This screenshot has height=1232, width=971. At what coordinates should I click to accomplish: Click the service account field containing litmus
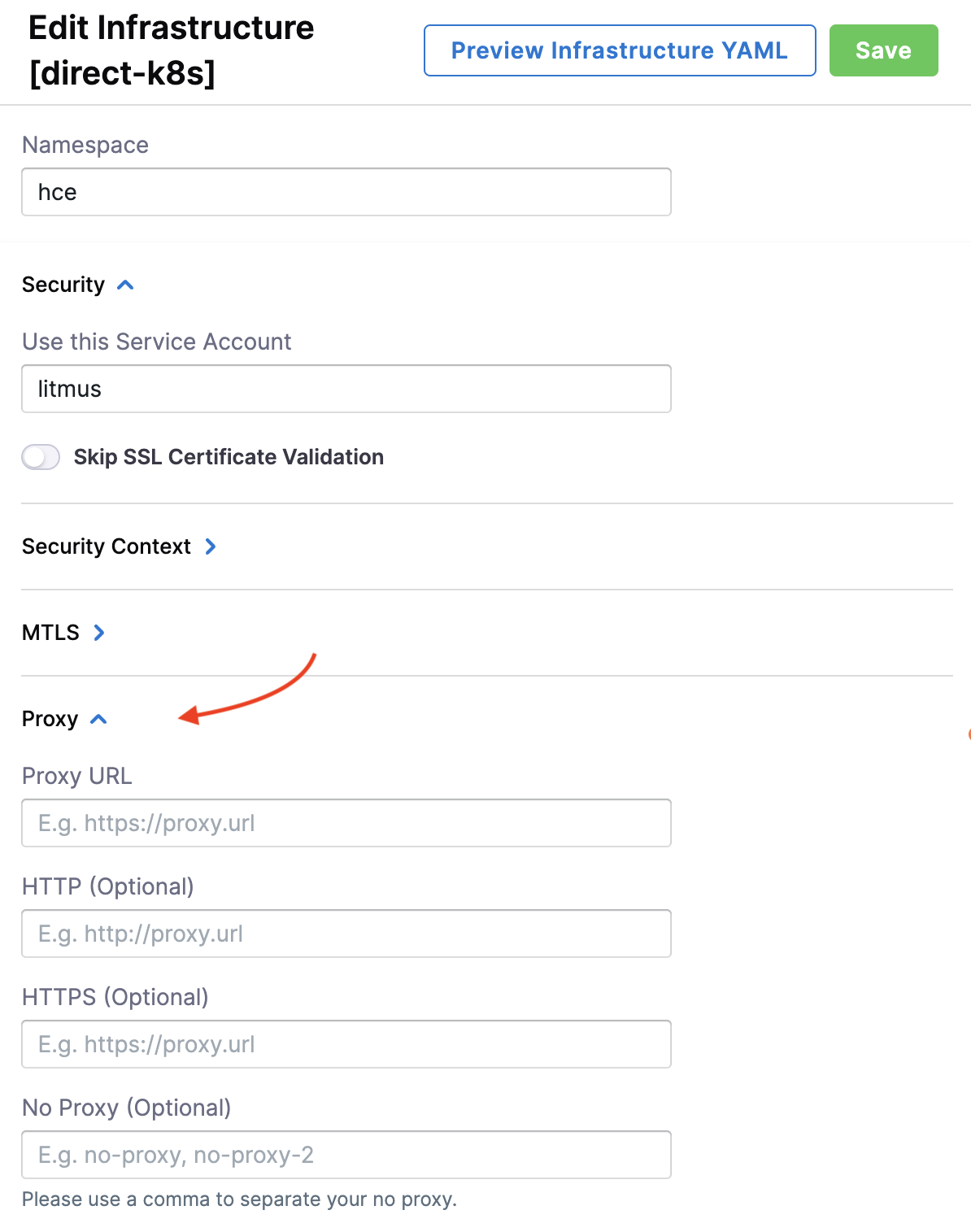(346, 389)
